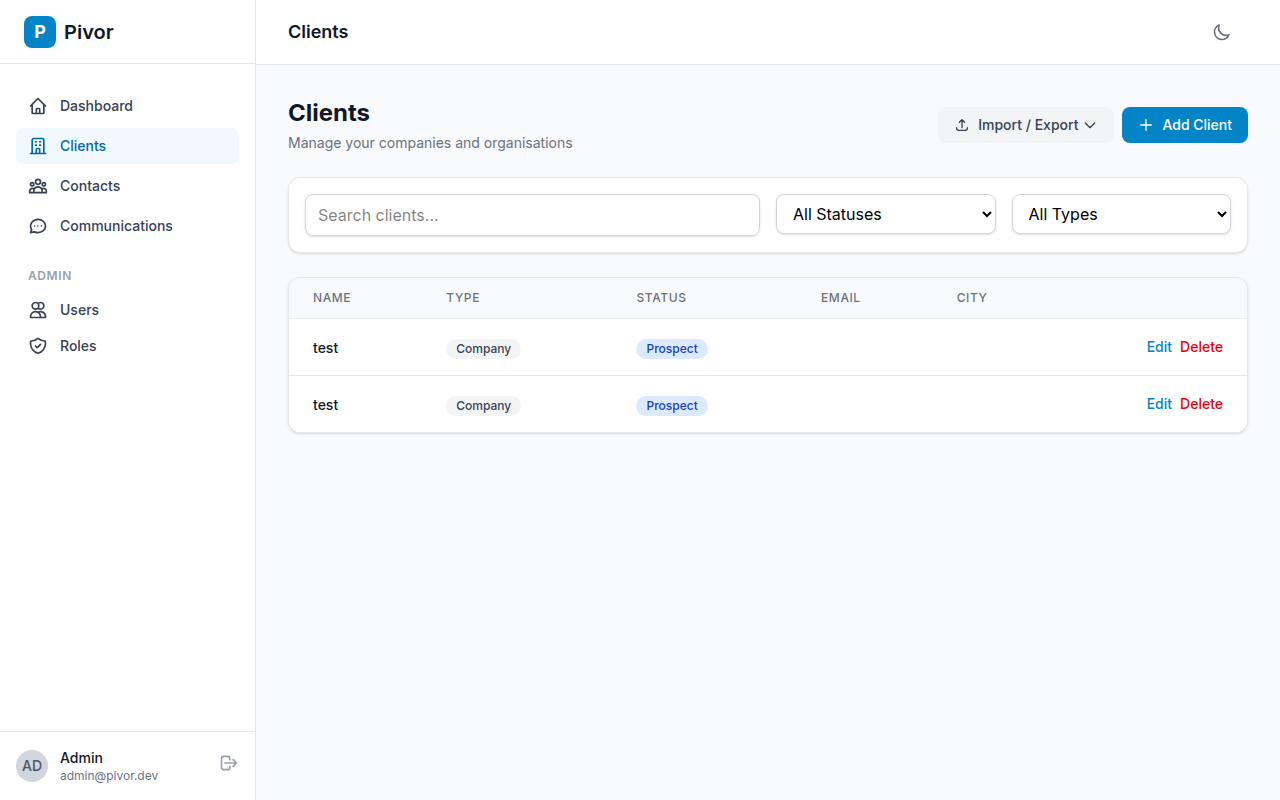
Task: Click the logout icon next to Admin
Action: 228,762
